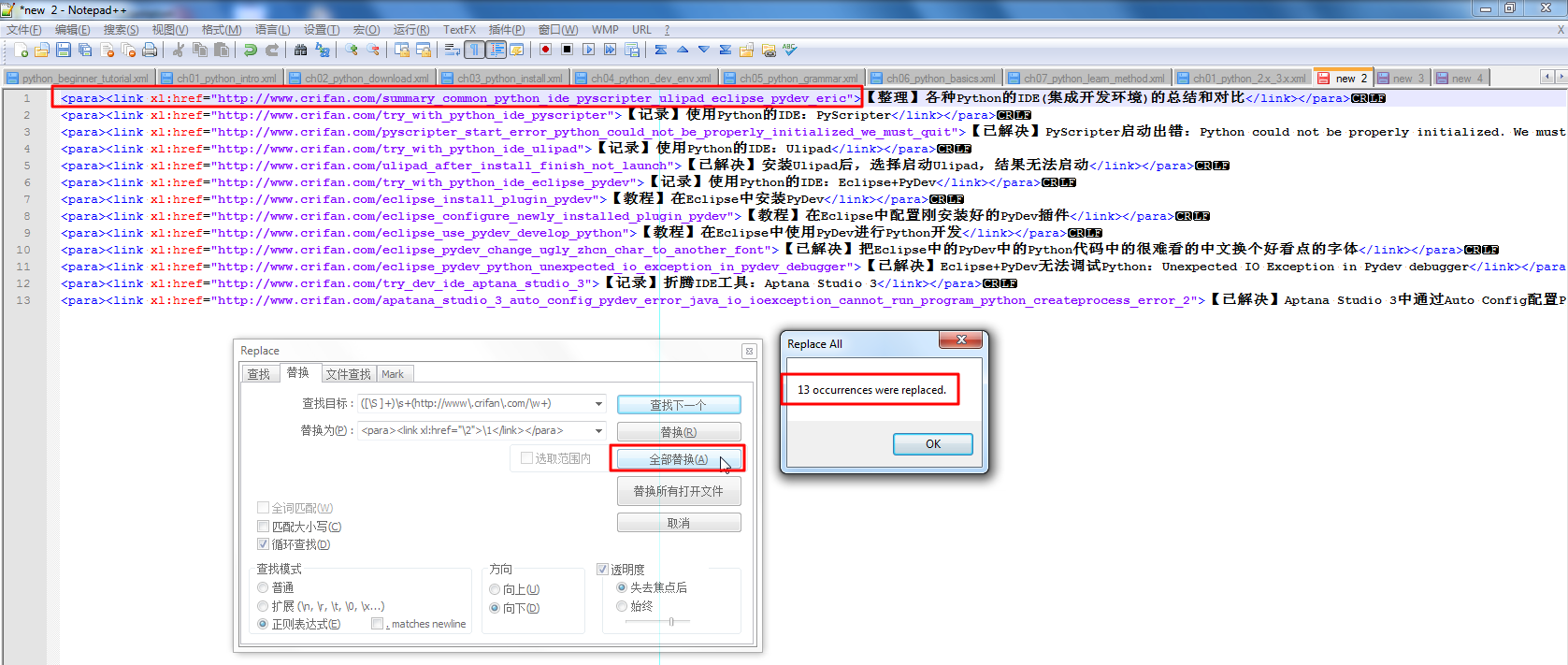Click the Close All toolbar icon
Image resolution: width=1568 pixels, height=665 pixels.
[x=127, y=50]
